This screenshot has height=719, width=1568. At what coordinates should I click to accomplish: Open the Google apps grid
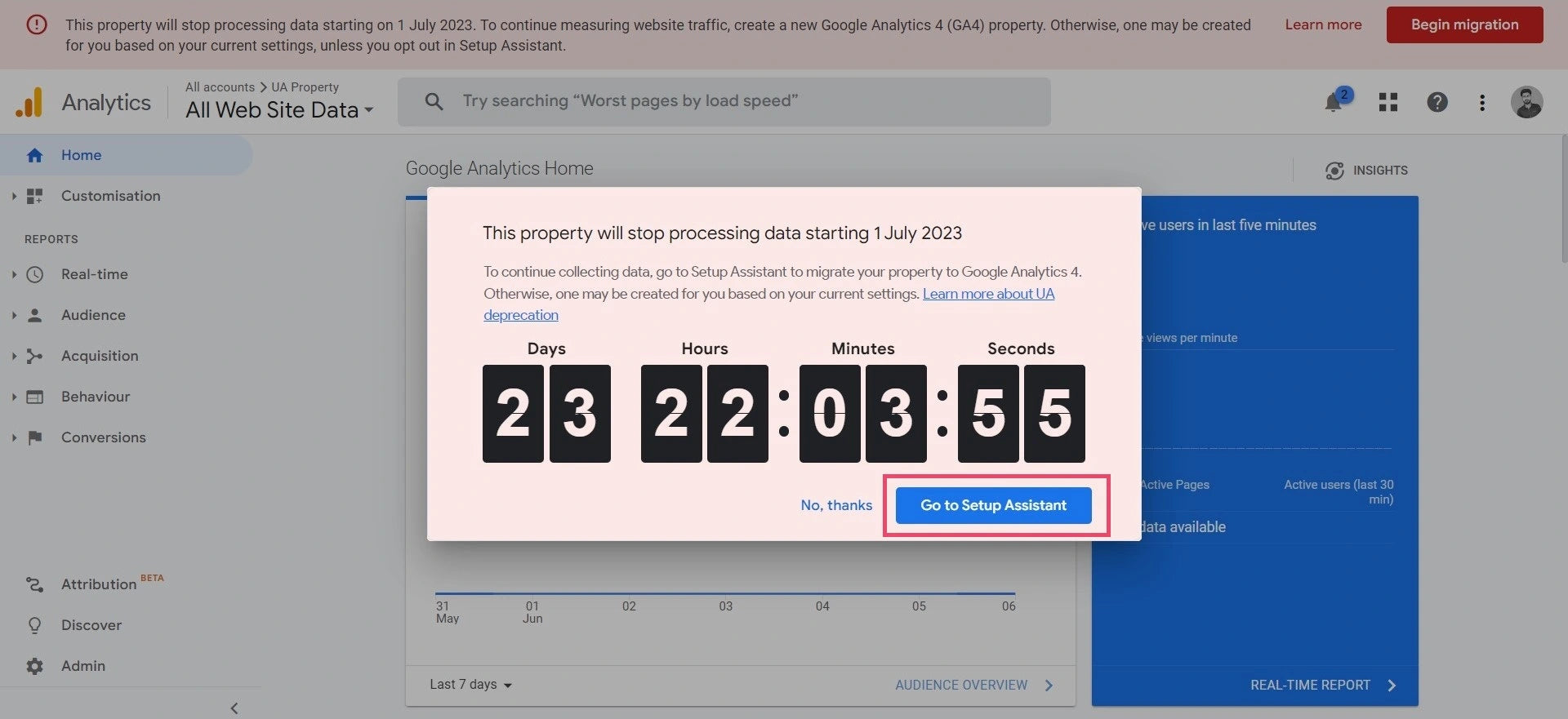pyautogui.click(x=1388, y=102)
